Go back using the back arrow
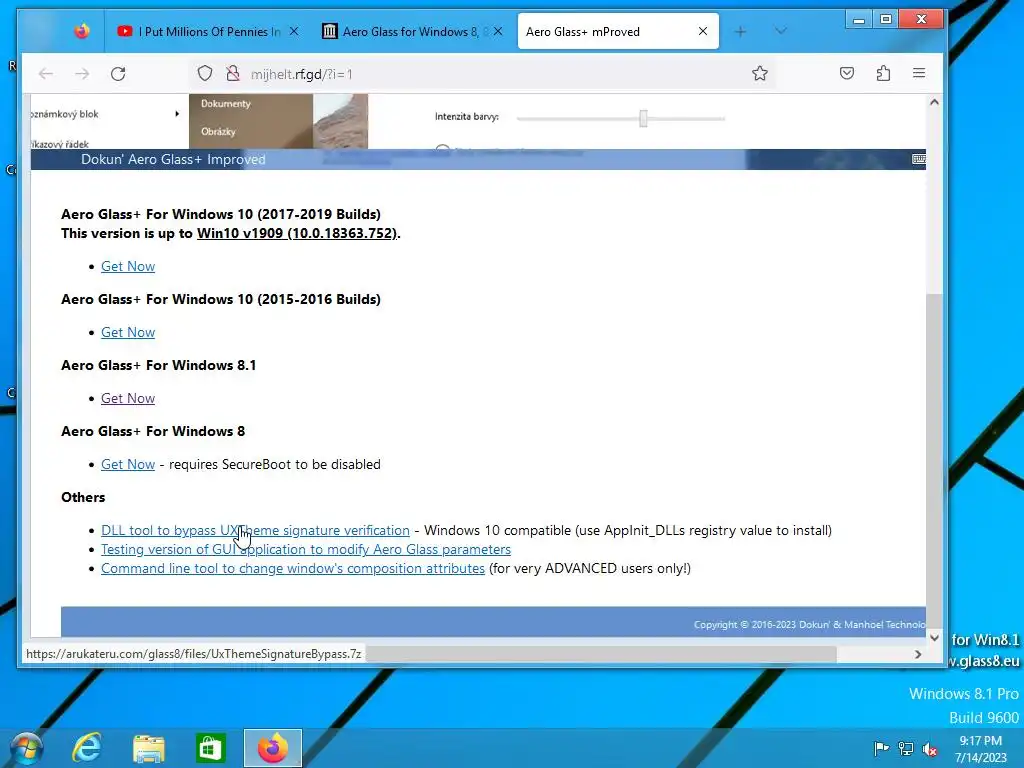The height and width of the screenshot is (768, 1024). 46,74
